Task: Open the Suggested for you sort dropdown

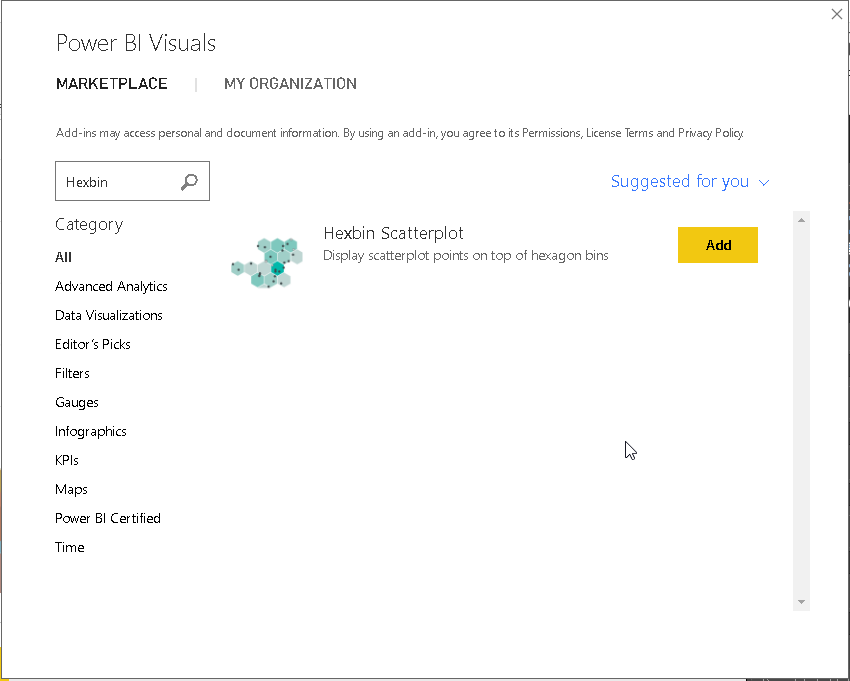Action: tap(690, 181)
